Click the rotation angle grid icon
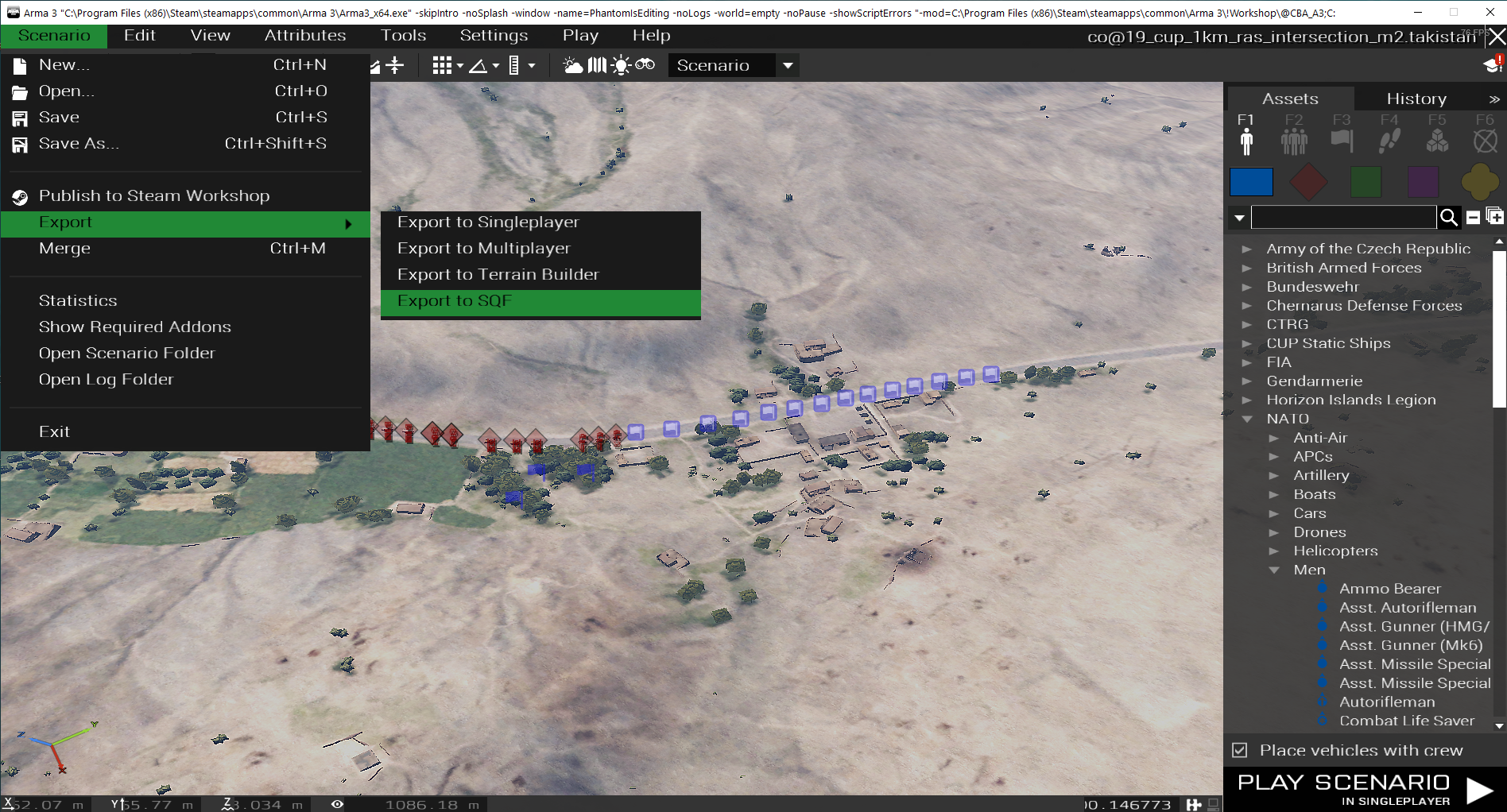Viewport: 1507px width, 812px height. pos(478,65)
